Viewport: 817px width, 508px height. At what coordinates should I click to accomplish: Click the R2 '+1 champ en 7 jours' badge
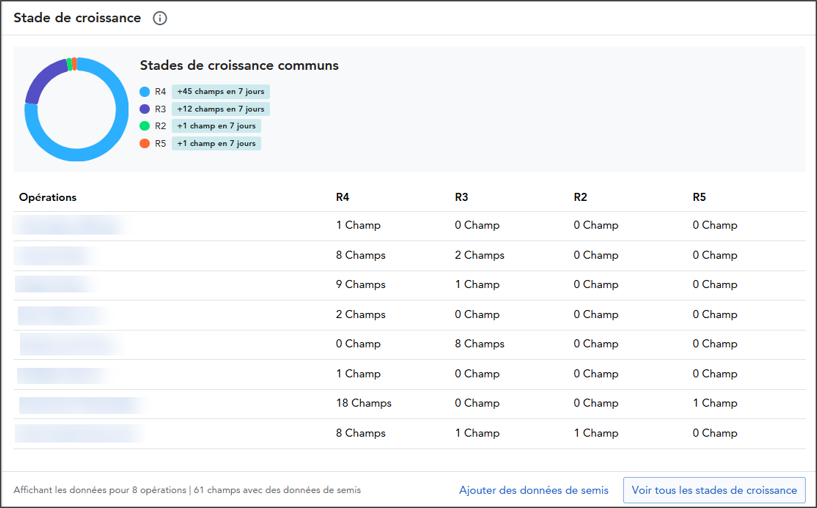[x=216, y=126]
